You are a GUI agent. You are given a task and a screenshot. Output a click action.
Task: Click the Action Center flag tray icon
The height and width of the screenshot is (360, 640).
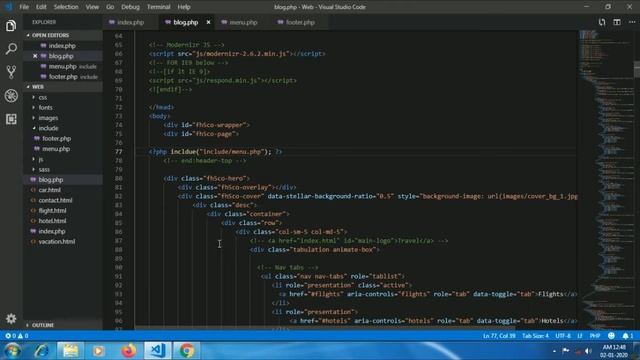pos(566,351)
